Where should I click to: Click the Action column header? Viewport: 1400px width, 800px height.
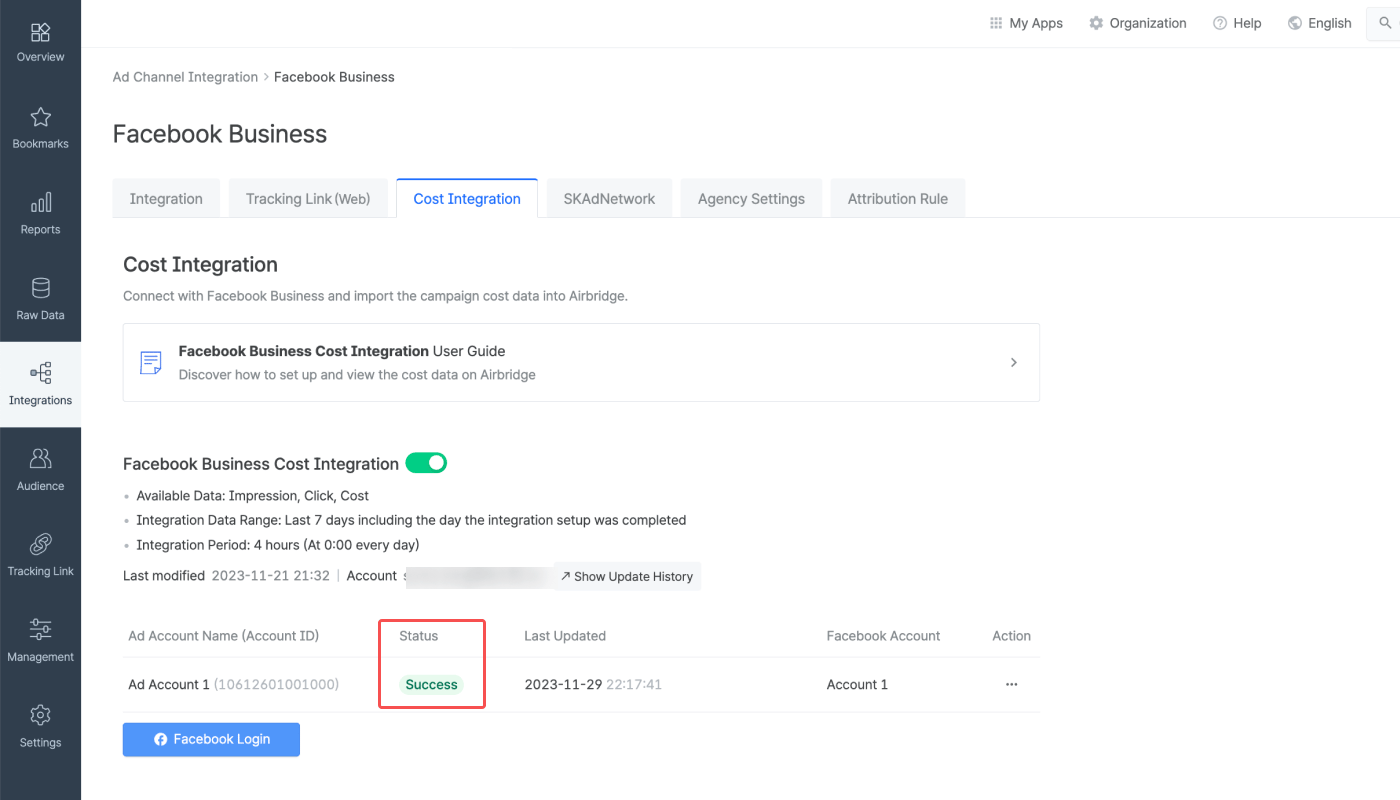pos(1011,636)
